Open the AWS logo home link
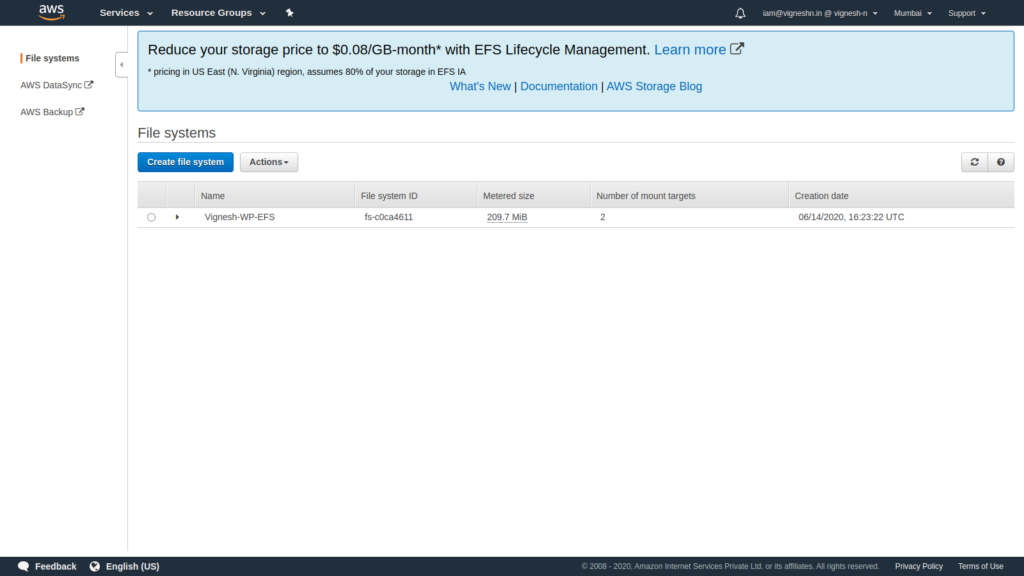 (x=51, y=12)
